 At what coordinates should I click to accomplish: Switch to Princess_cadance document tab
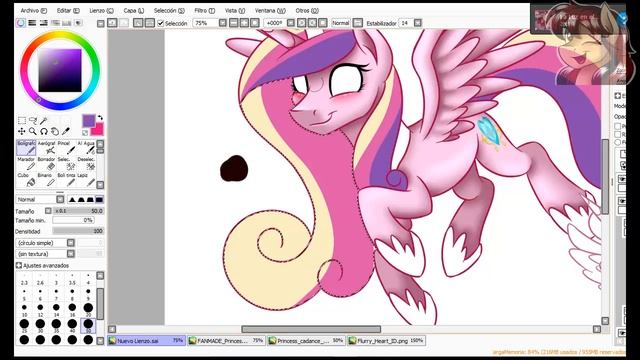point(307,340)
